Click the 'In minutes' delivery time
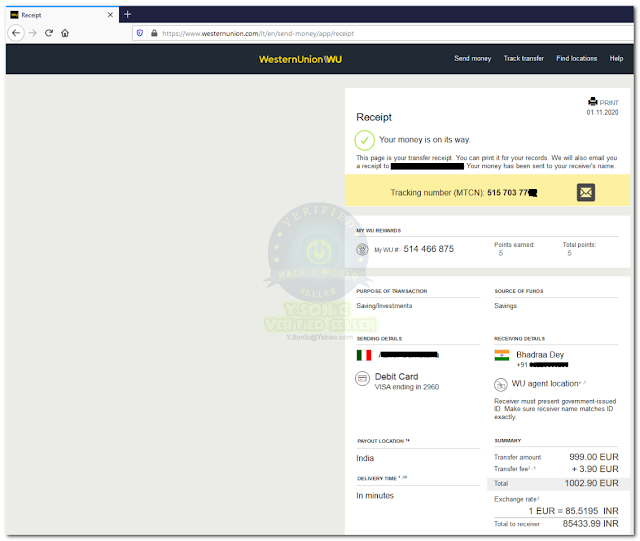Image resolution: width=640 pixels, height=541 pixels. [x=375, y=496]
